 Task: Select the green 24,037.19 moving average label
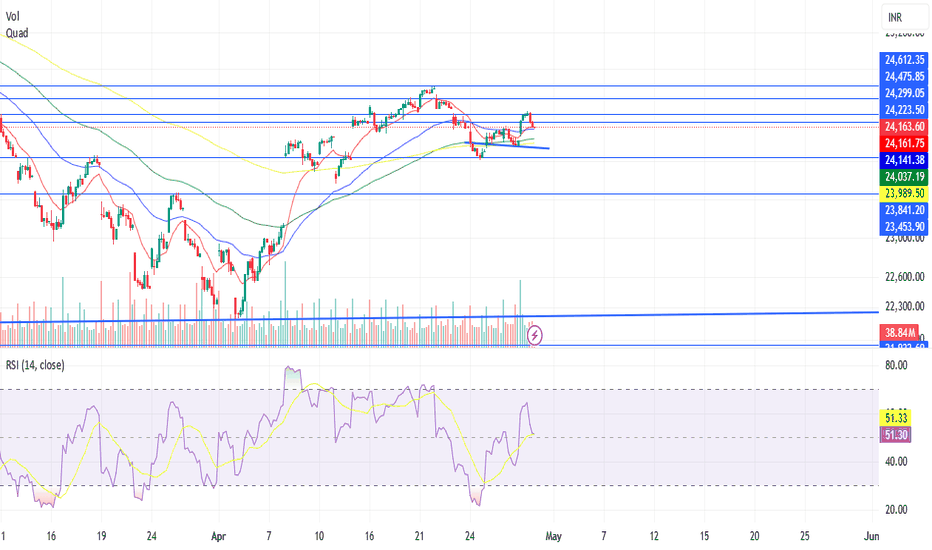click(x=903, y=176)
